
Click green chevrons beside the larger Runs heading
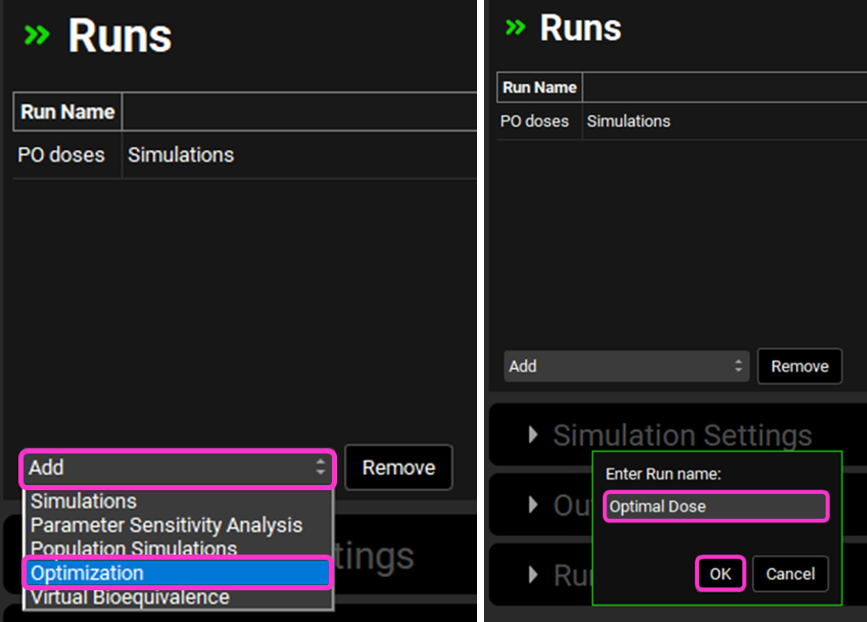37,36
